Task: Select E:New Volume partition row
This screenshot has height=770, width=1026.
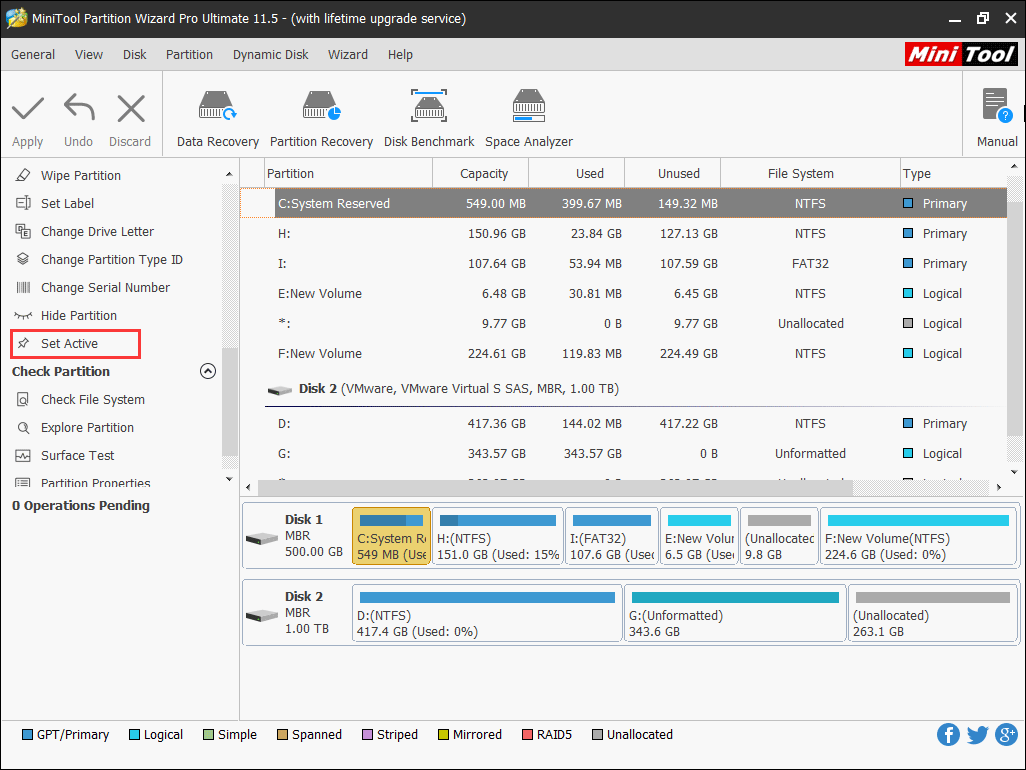Action: [624, 294]
